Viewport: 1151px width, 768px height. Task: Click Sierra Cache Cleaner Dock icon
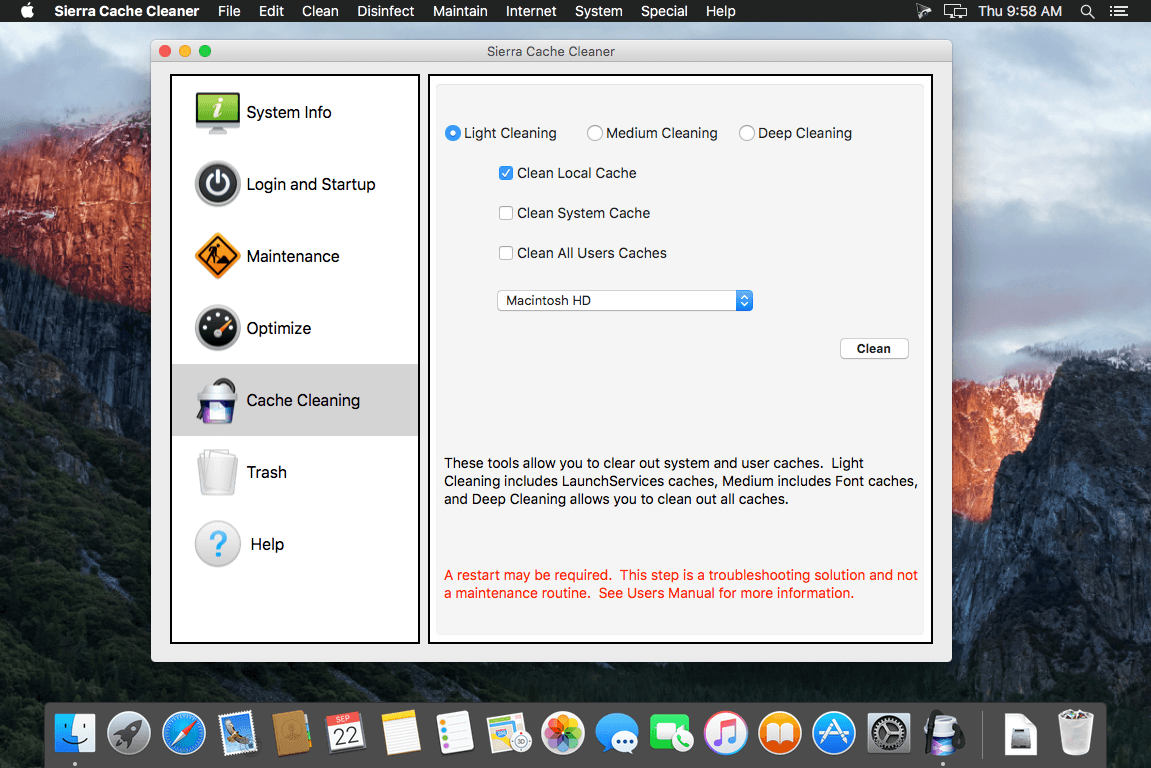coord(943,733)
